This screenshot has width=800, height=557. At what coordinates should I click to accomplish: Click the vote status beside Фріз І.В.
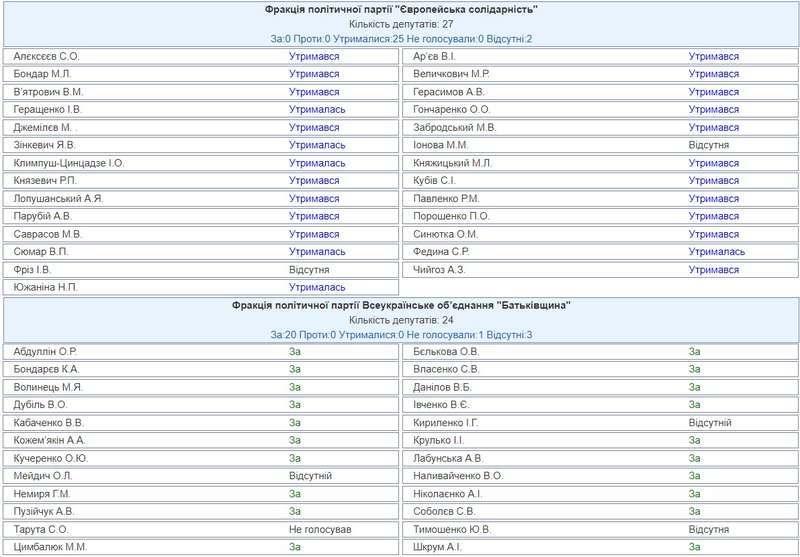pos(310,270)
